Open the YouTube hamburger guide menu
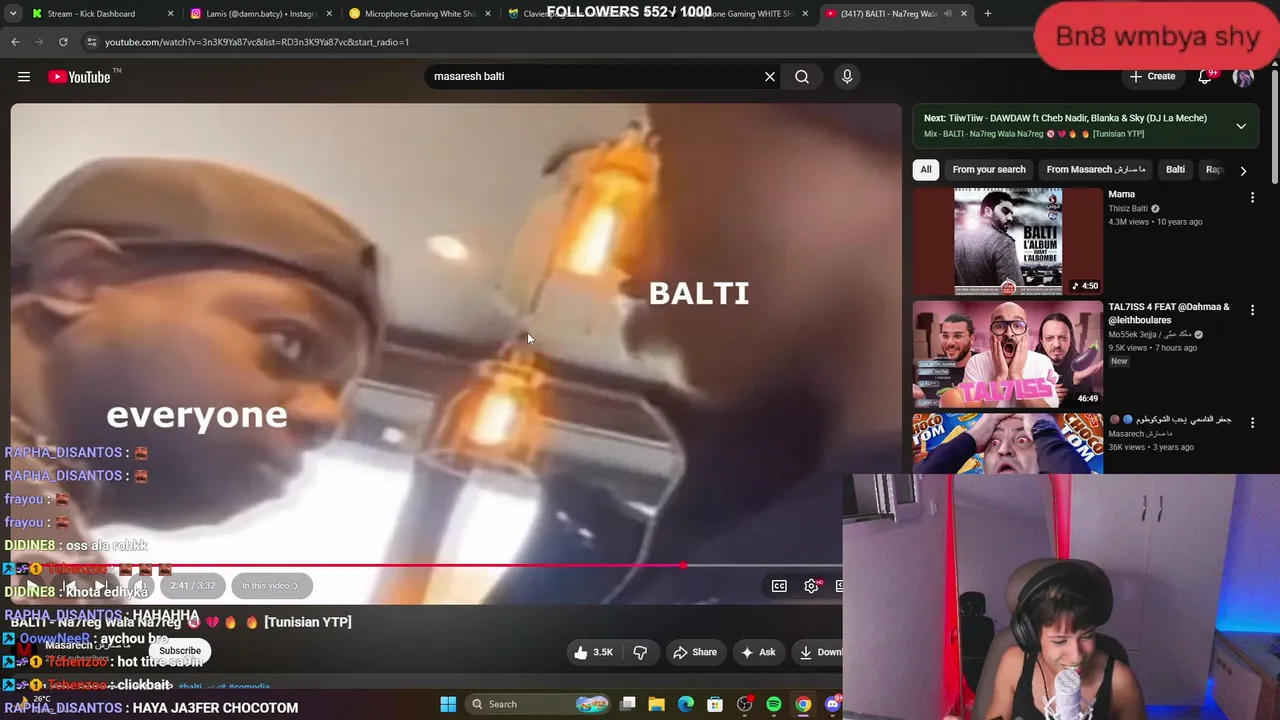Viewport: 1280px width, 720px height. 24,76
